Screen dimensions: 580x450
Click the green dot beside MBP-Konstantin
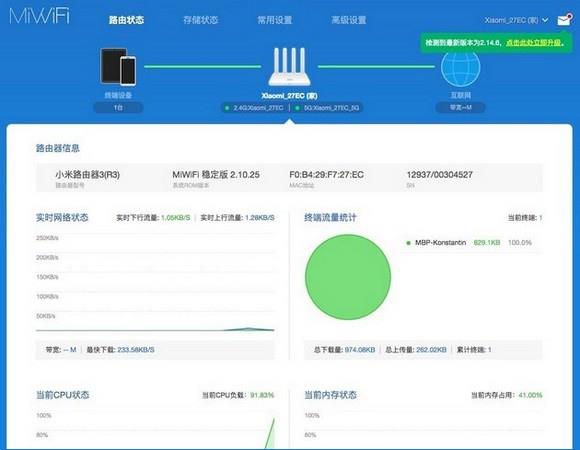(x=408, y=243)
